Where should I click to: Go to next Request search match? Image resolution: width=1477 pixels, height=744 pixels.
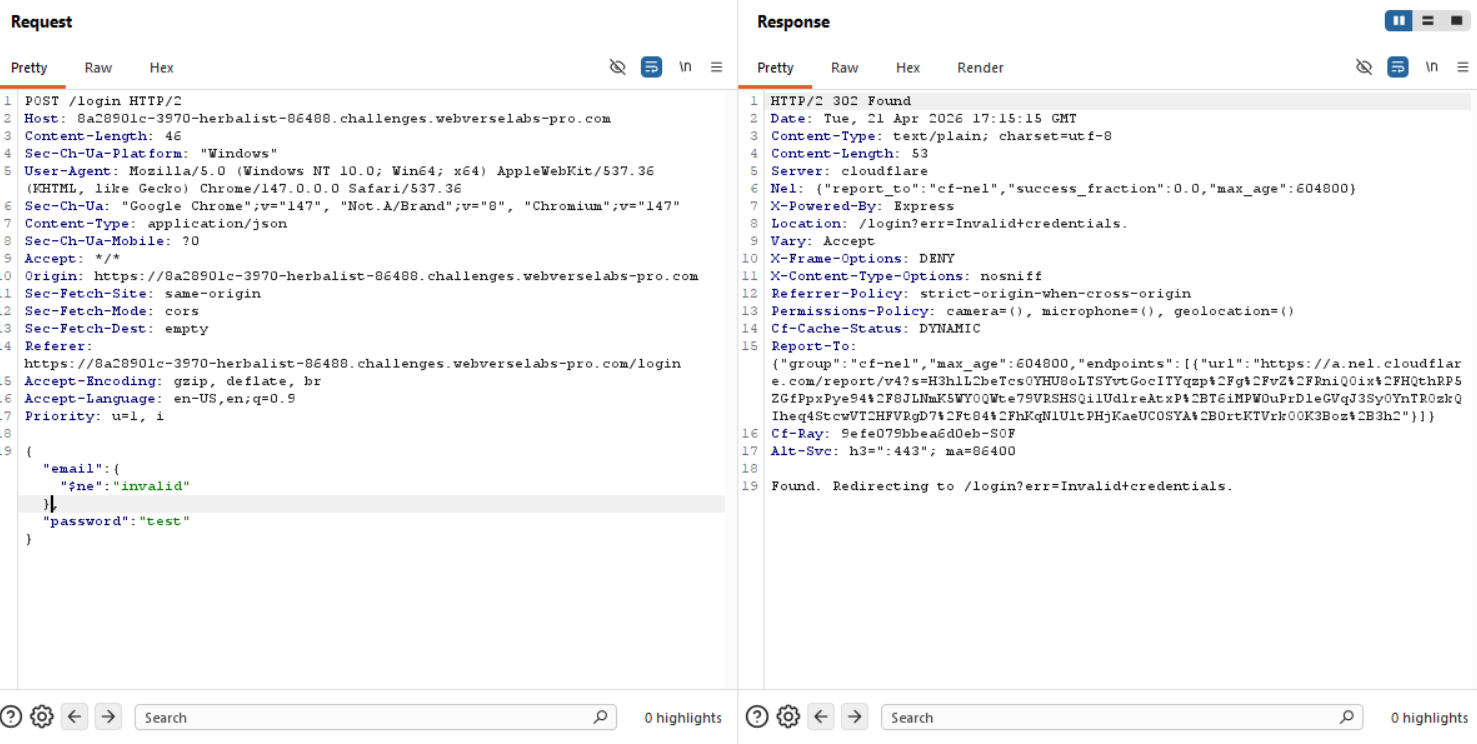pos(108,716)
